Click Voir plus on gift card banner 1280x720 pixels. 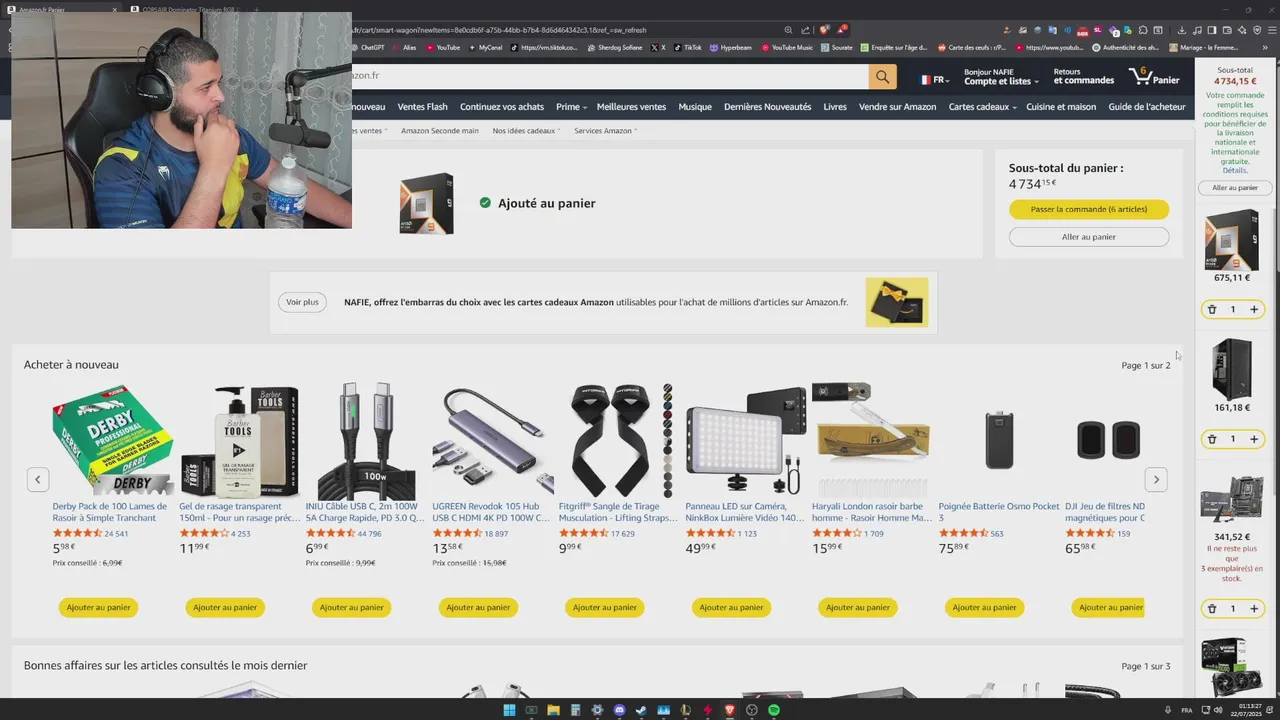302,302
